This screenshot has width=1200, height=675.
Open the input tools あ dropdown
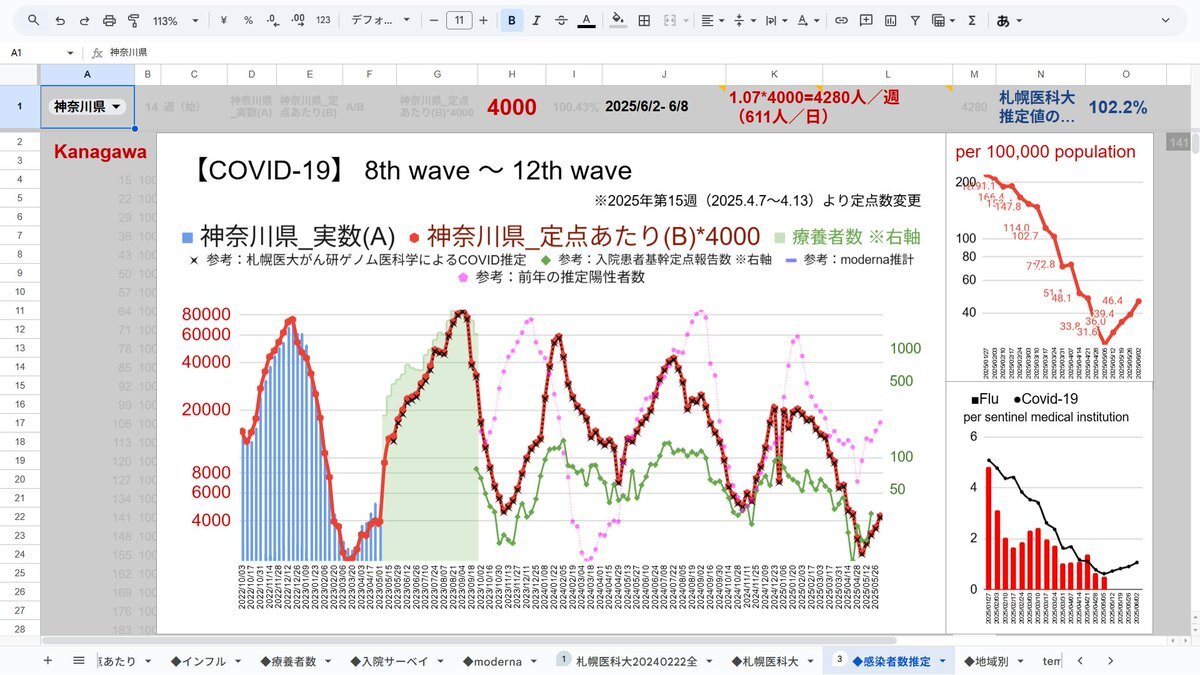coord(1010,20)
